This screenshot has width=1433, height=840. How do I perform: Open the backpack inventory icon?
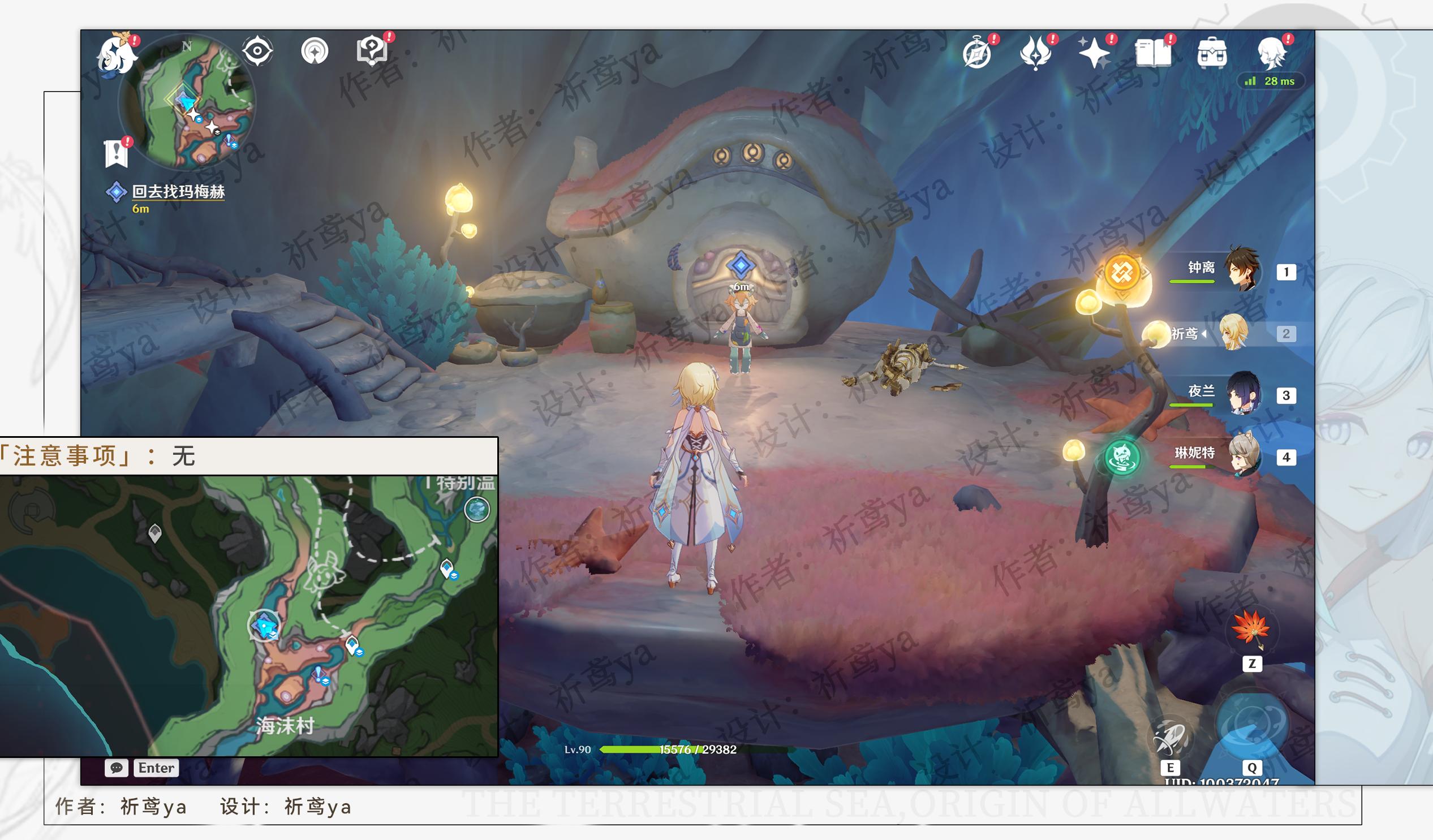tap(1212, 54)
